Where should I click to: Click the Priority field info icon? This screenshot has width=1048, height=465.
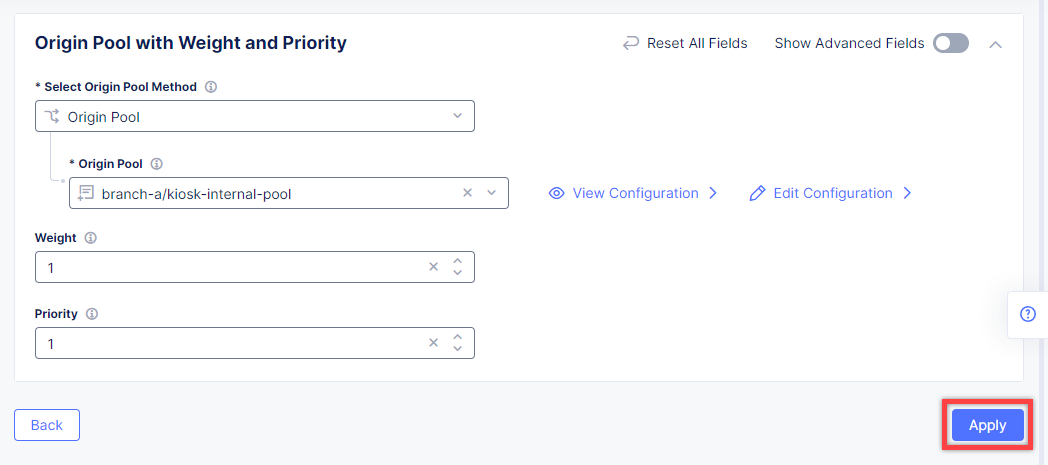[x=92, y=314]
